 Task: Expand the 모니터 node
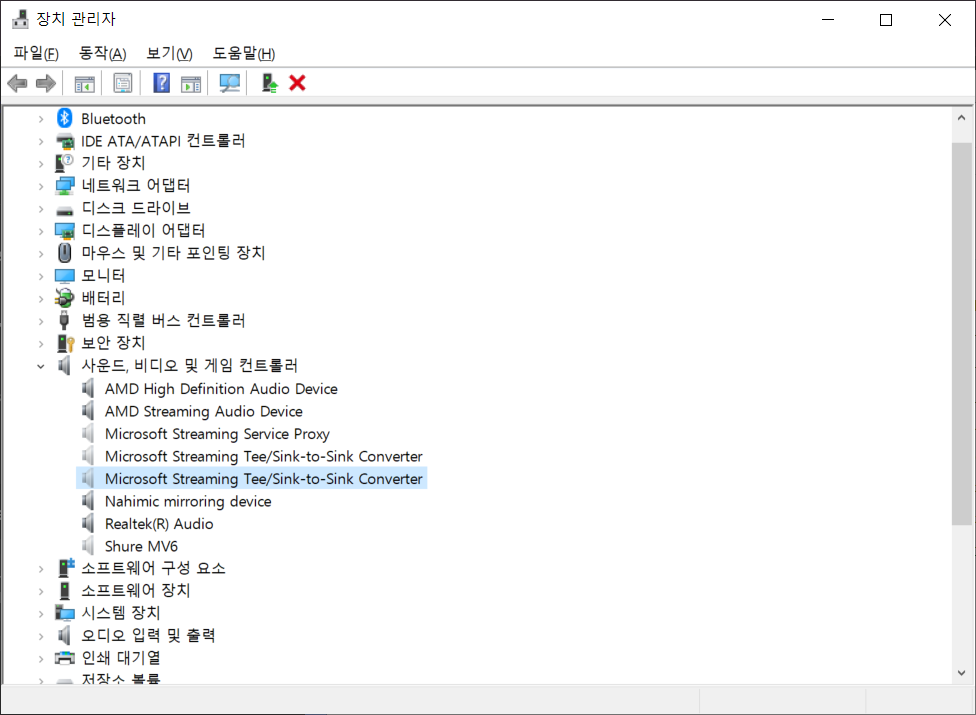pyautogui.click(x=41, y=276)
